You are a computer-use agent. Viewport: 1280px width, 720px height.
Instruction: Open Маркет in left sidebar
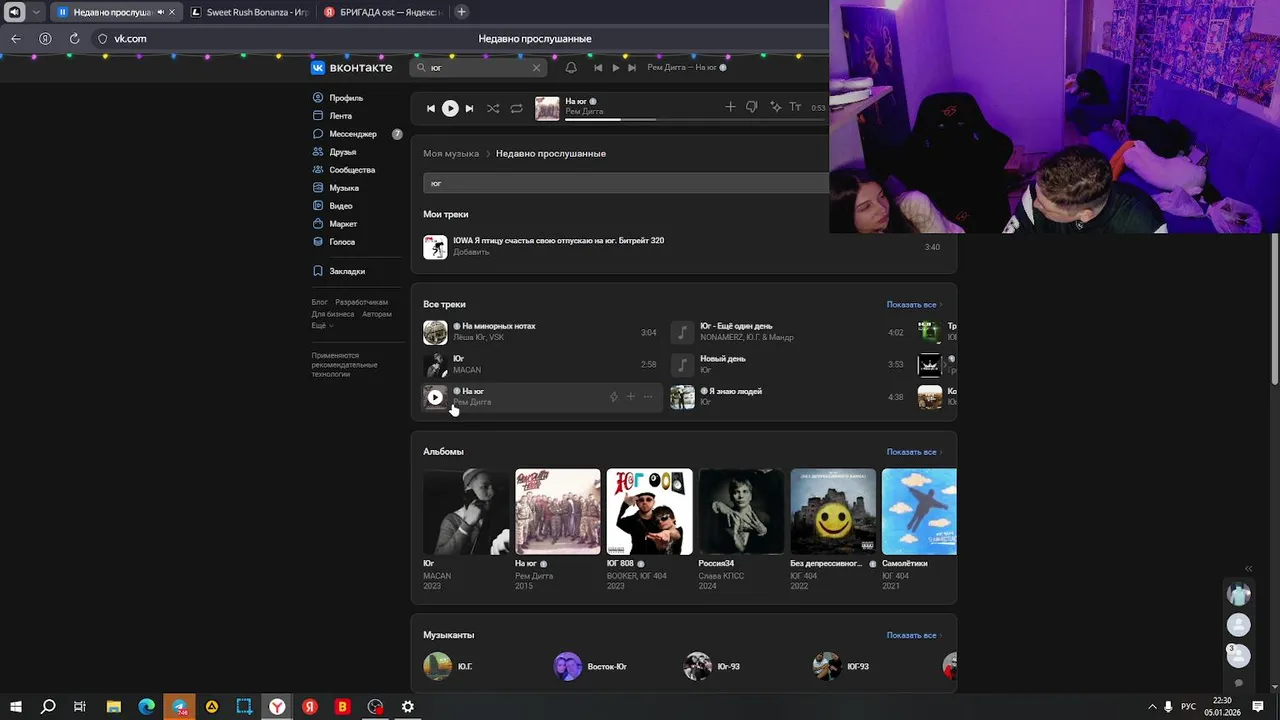click(343, 224)
